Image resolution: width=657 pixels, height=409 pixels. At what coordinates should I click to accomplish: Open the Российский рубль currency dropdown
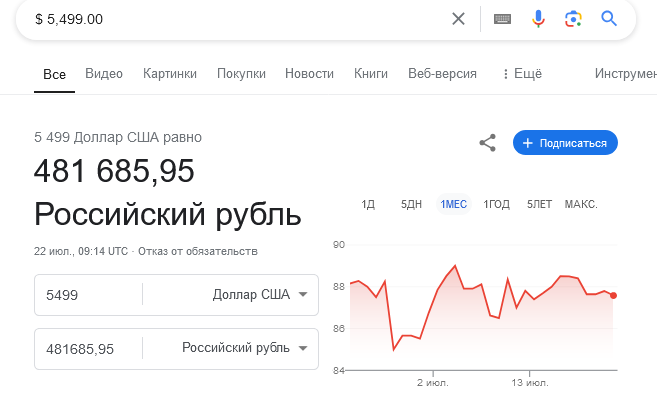(245, 348)
